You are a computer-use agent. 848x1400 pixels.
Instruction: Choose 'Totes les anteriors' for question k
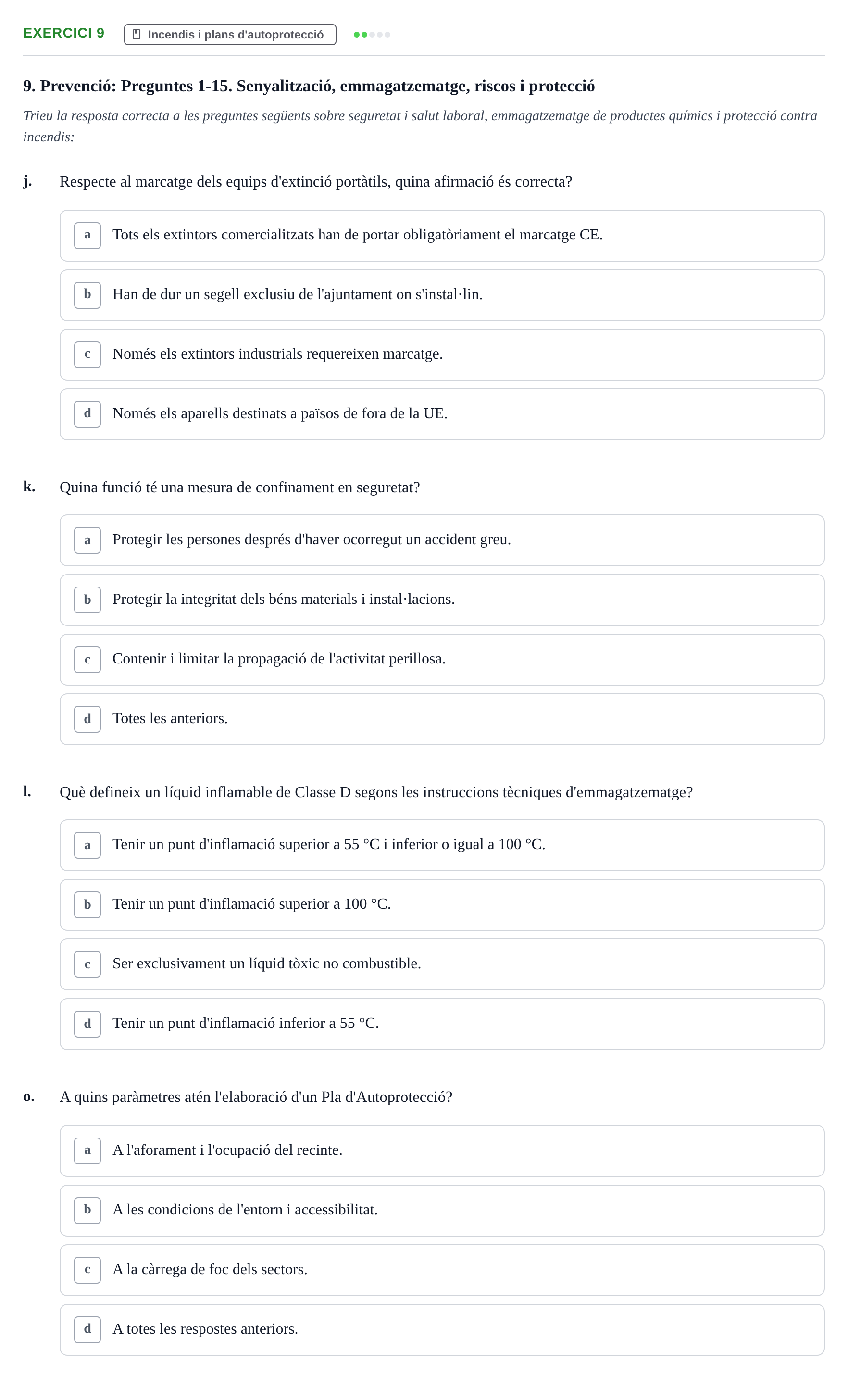click(x=442, y=719)
